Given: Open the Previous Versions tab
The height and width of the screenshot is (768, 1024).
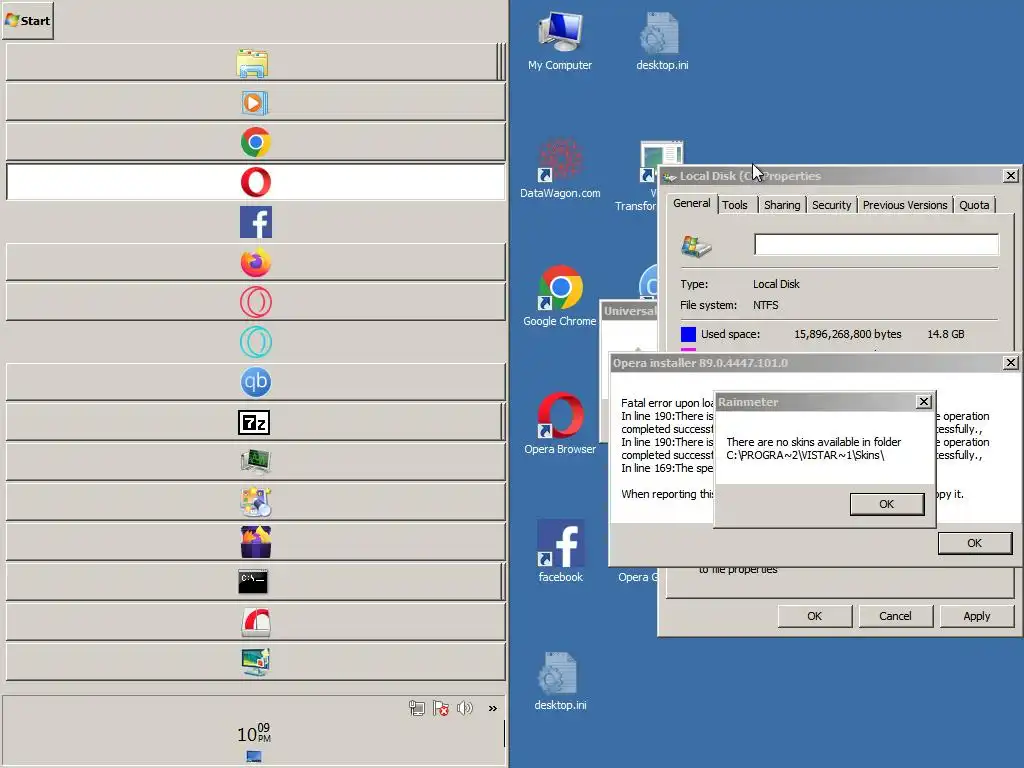Looking at the screenshot, I should pos(904,205).
